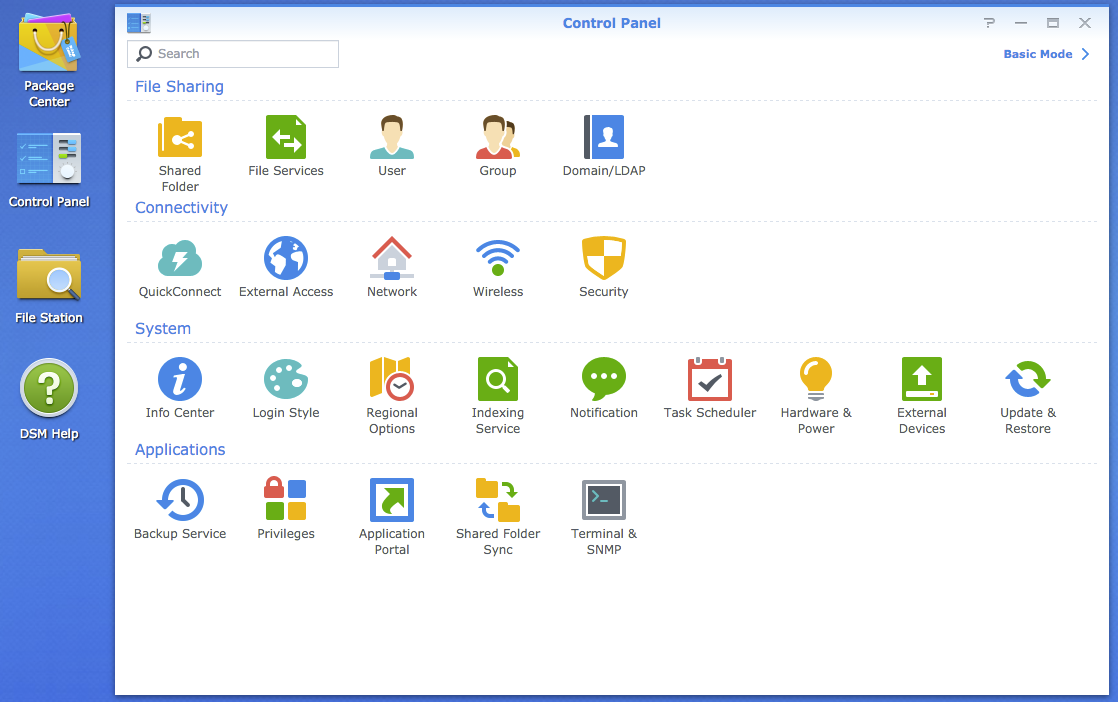The height and width of the screenshot is (702, 1118).
Task: Open Task Scheduler
Action: (710, 380)
